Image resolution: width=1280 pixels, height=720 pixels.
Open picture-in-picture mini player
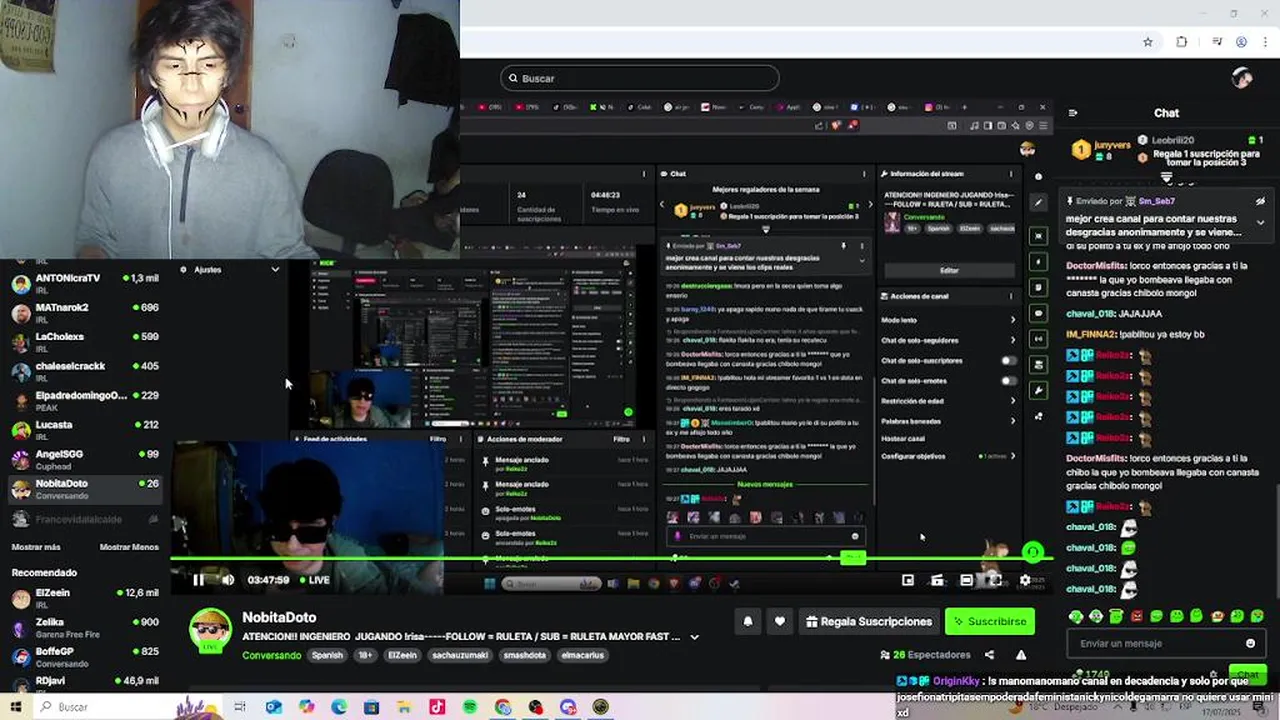pos(908,580)
